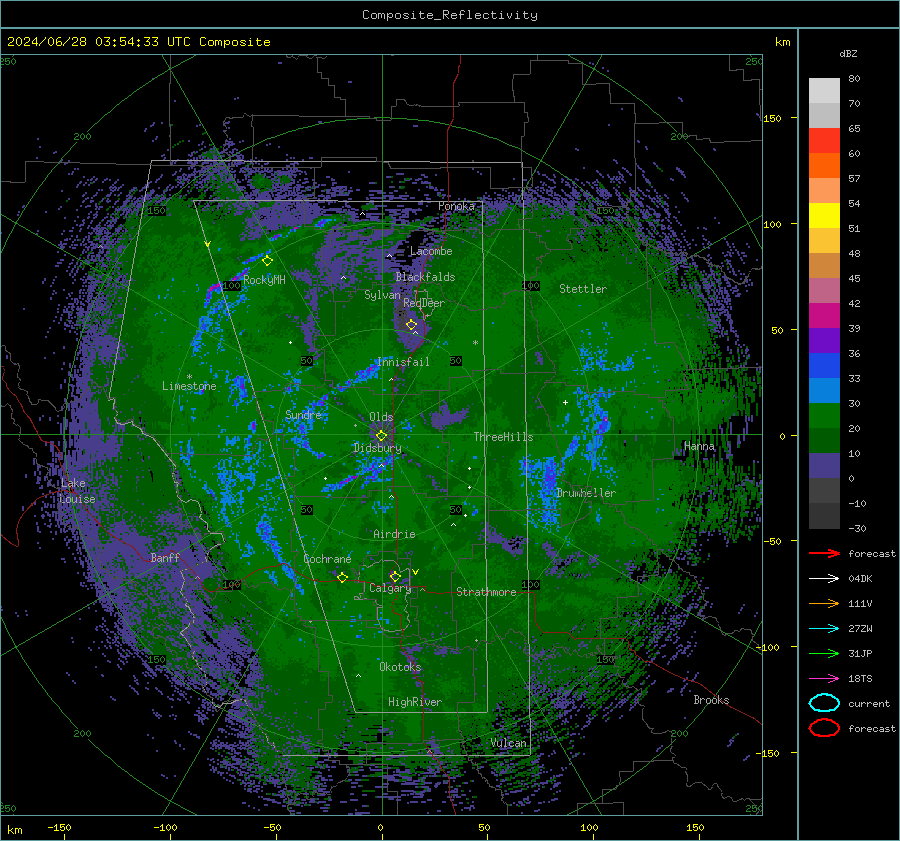Viewport: 900px width, 841px height.
Task: Click the bright yellow 54 dBZ color swatch
Action: [824, 215]
